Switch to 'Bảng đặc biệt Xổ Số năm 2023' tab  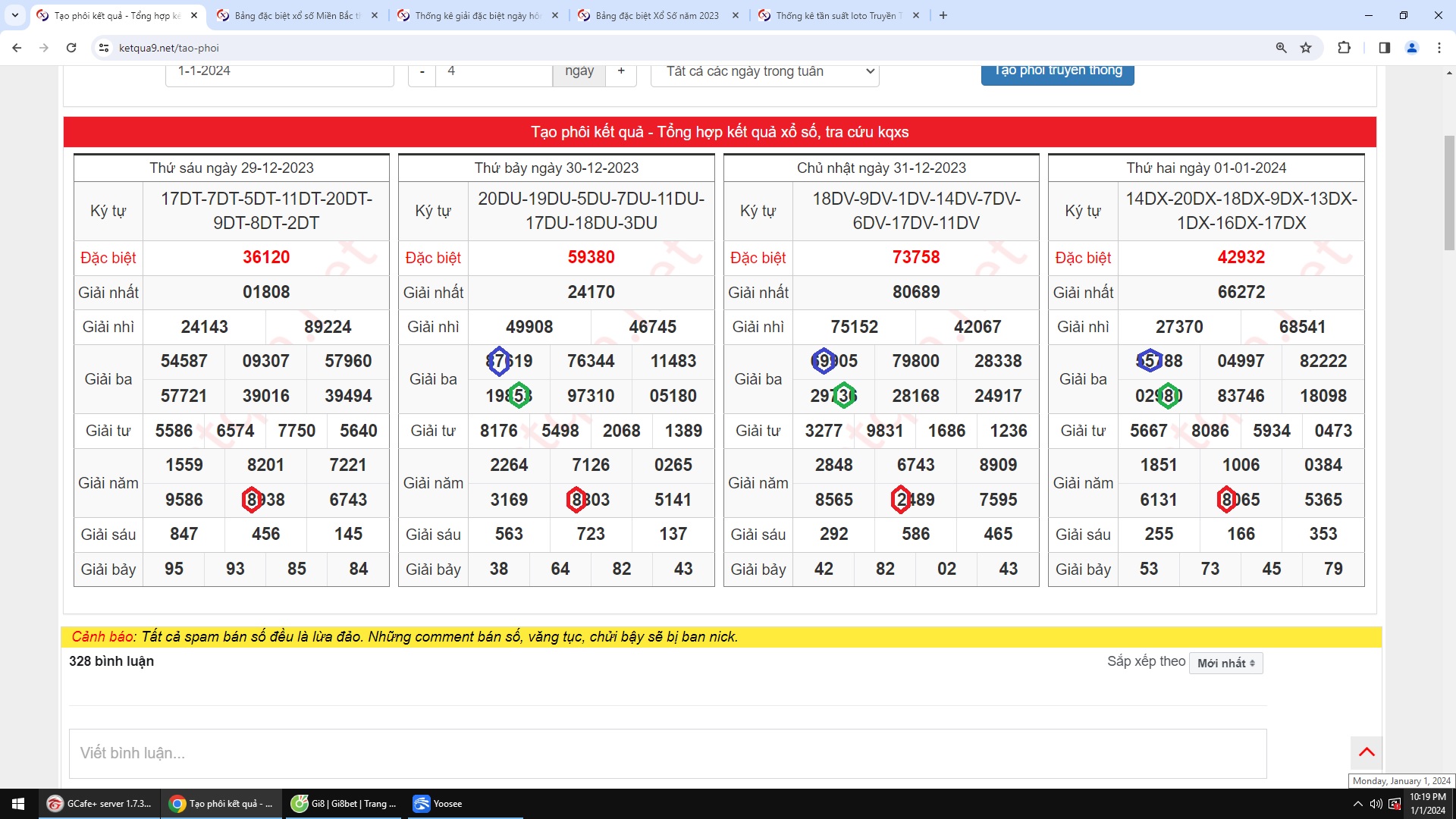tap(657, 15)
